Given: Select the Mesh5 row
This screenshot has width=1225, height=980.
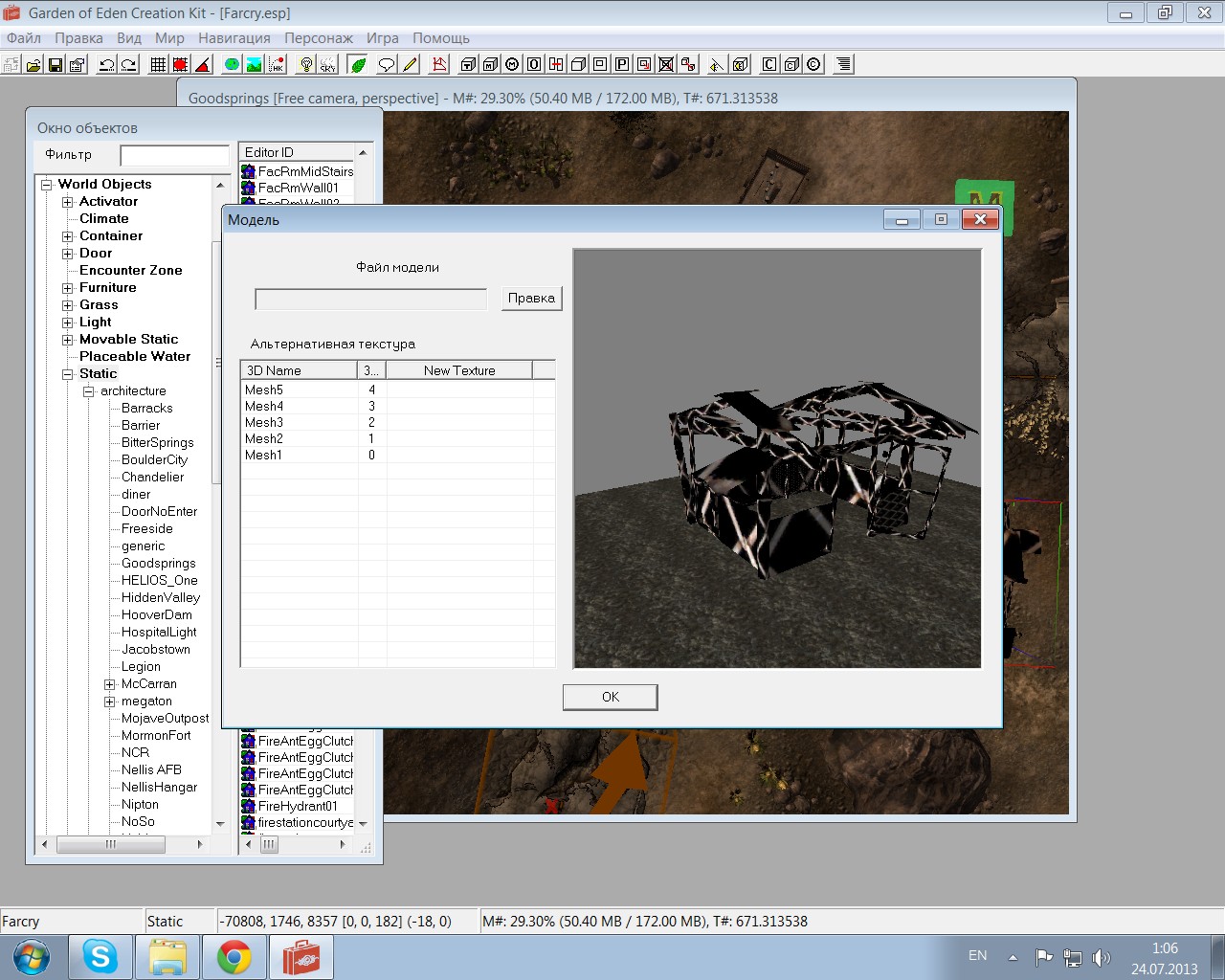Looking at the screenshot, I should click(x=397, y=390).
